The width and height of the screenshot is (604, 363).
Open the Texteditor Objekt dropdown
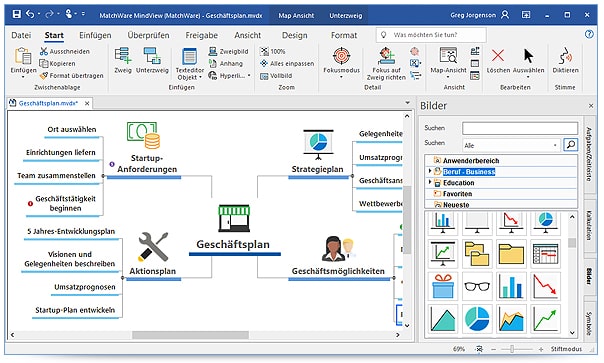click(x=190, y=64)
